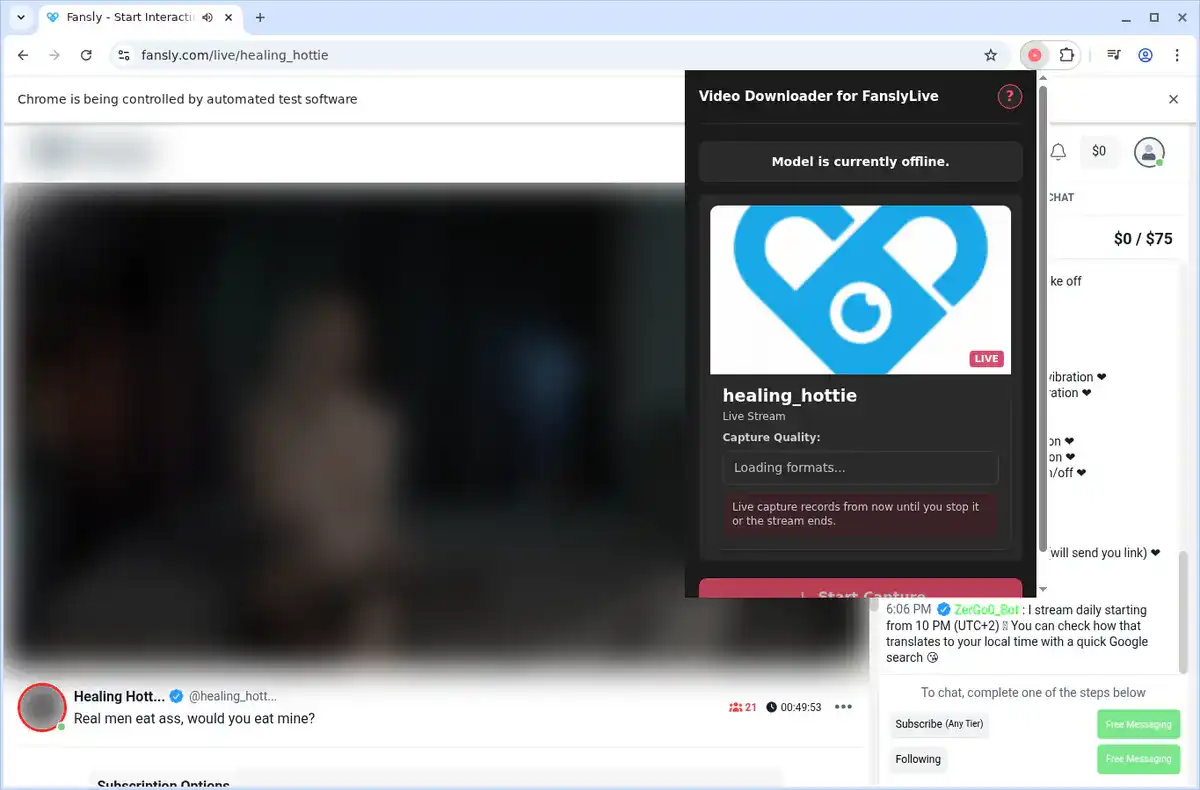
Task: Open the Healing Hott... profile avatar
Action: pos(42,707)
